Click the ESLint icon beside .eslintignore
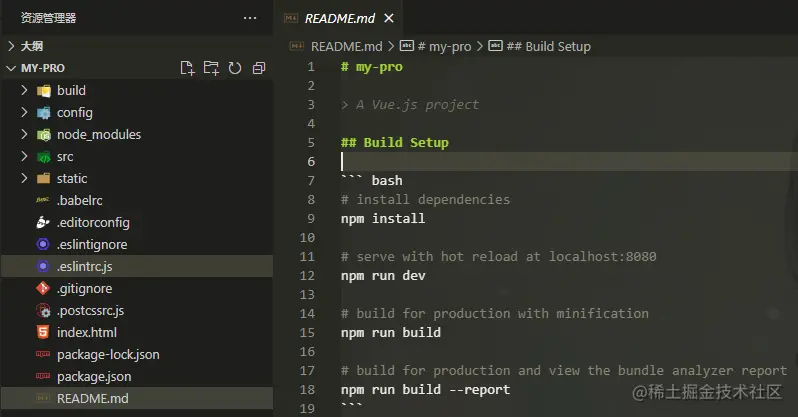Screen dimensions: 798x417 [43, 244]
